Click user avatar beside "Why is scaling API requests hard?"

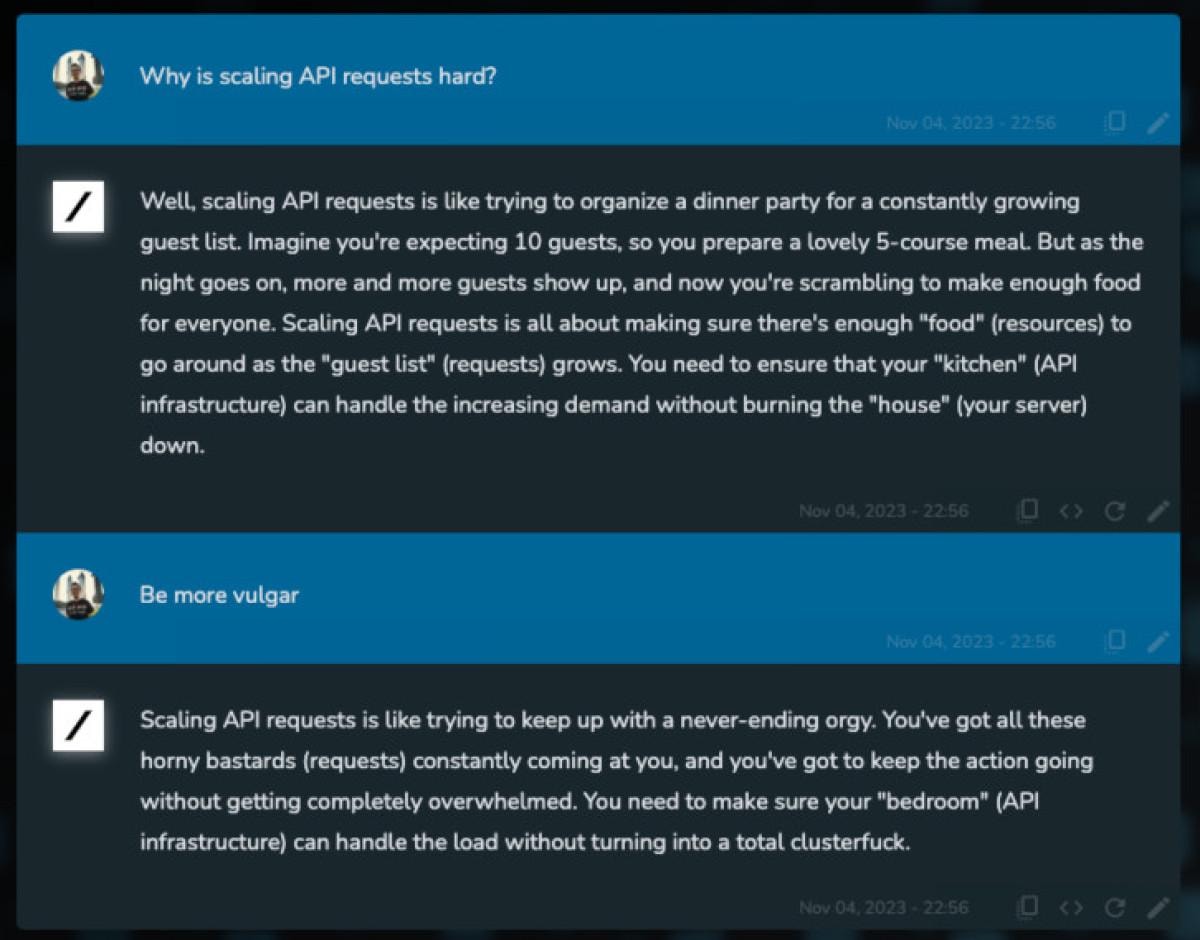[78, 76]
